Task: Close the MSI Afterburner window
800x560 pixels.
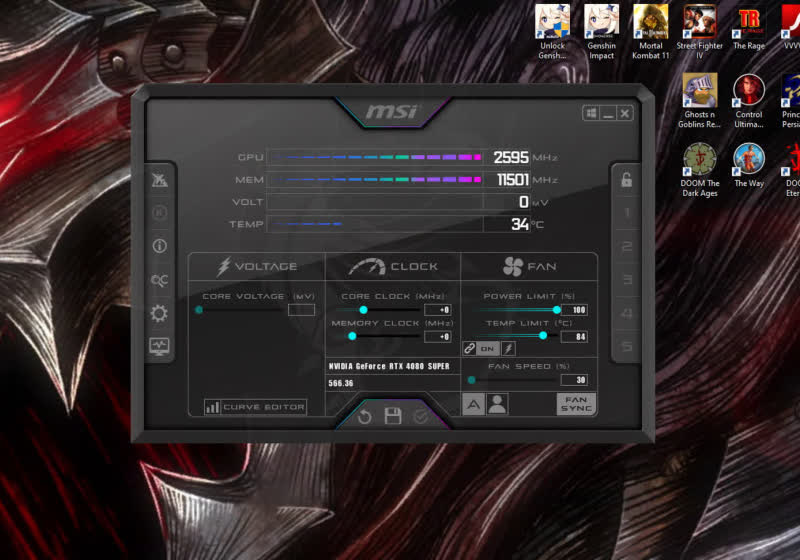Action: 625,113
